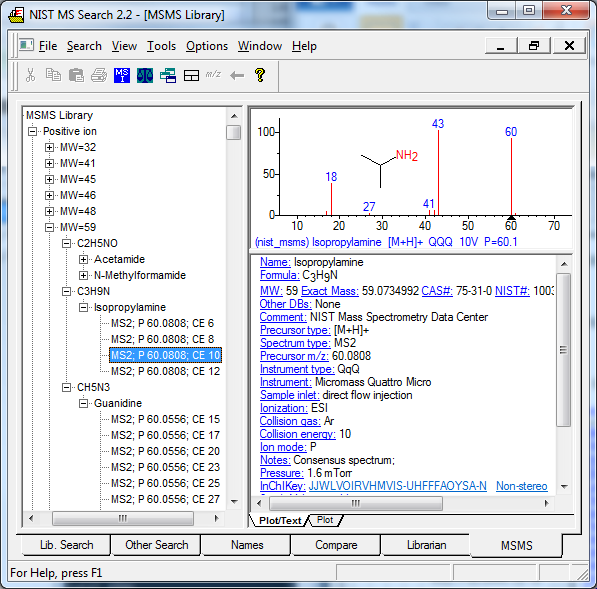Click the NIST MS Search title bar icon
Image resolution: width=597 pixels, height=589 pixels.
coord(16,14)
